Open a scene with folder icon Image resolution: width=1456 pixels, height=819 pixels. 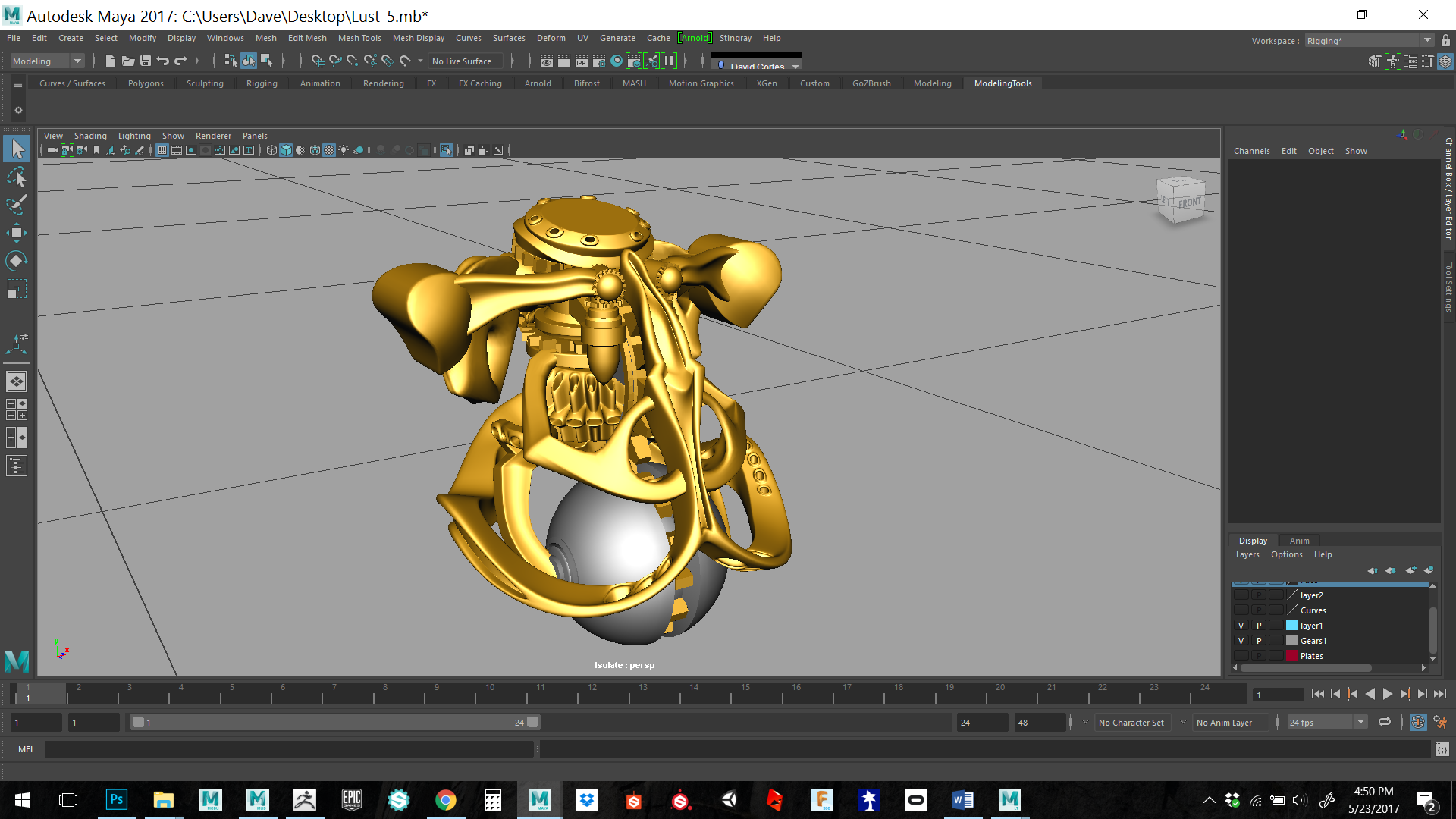[x=128, y=61]
